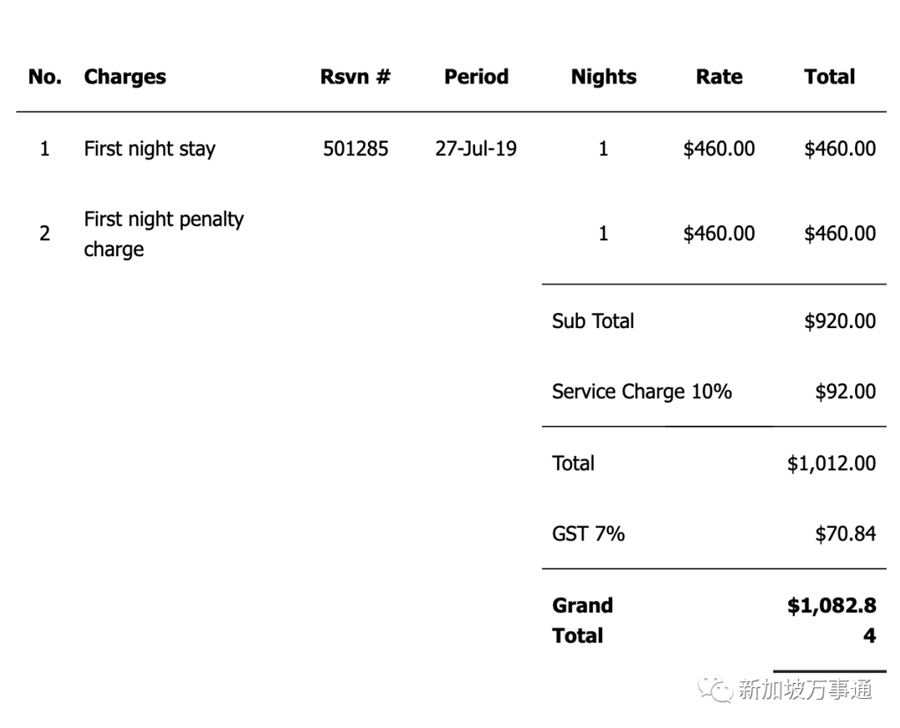Click the Rsvn # column header
The height and width of the screenshot is (728, 900).
(x=355, y=77)
